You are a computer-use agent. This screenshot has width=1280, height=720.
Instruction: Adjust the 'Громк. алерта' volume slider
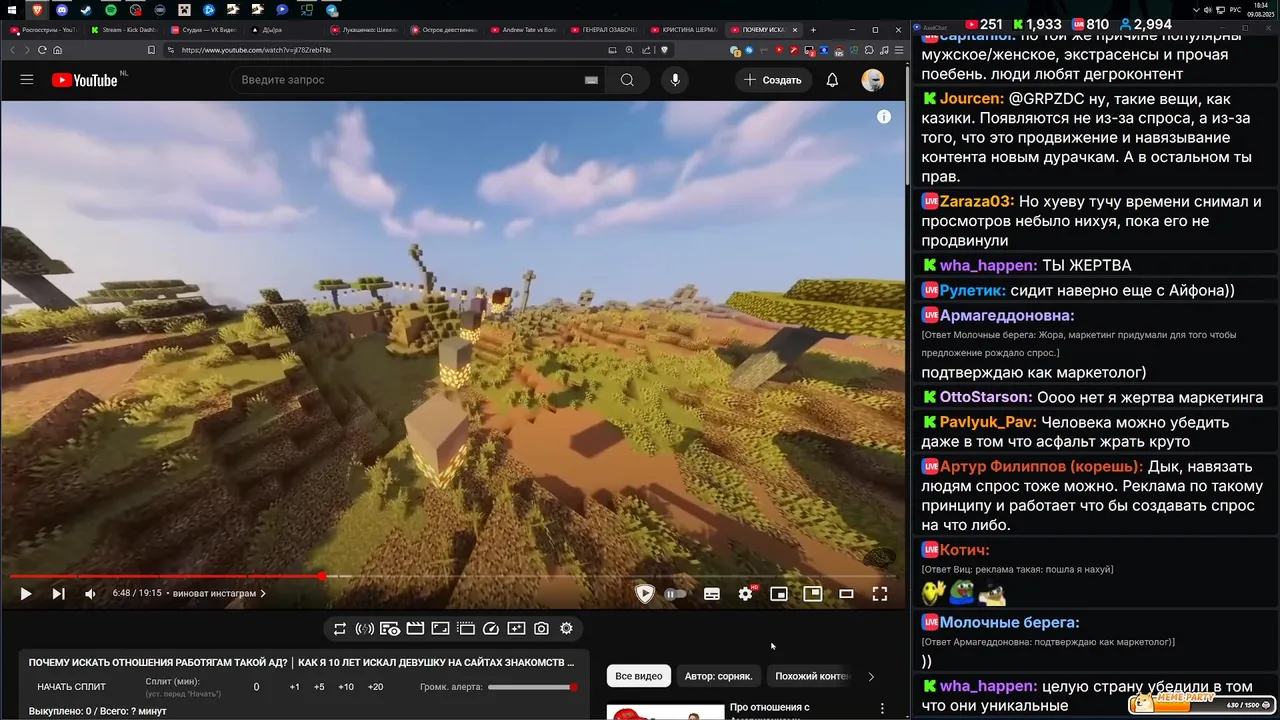[532, 687]
